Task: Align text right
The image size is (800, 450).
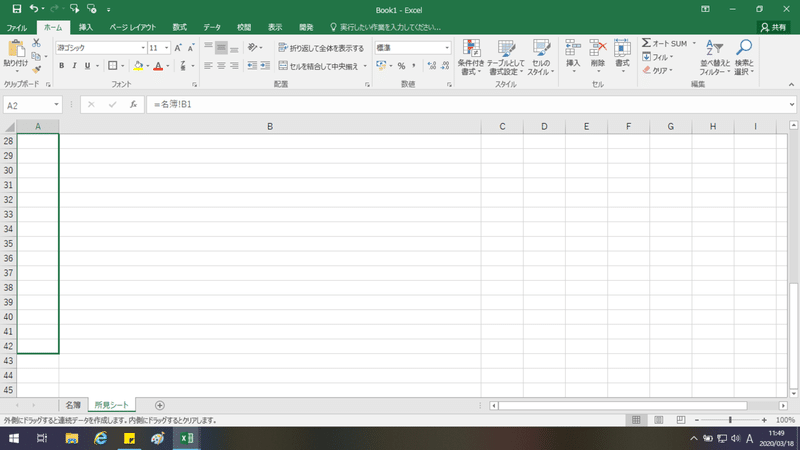Action: tap(234, 66)
